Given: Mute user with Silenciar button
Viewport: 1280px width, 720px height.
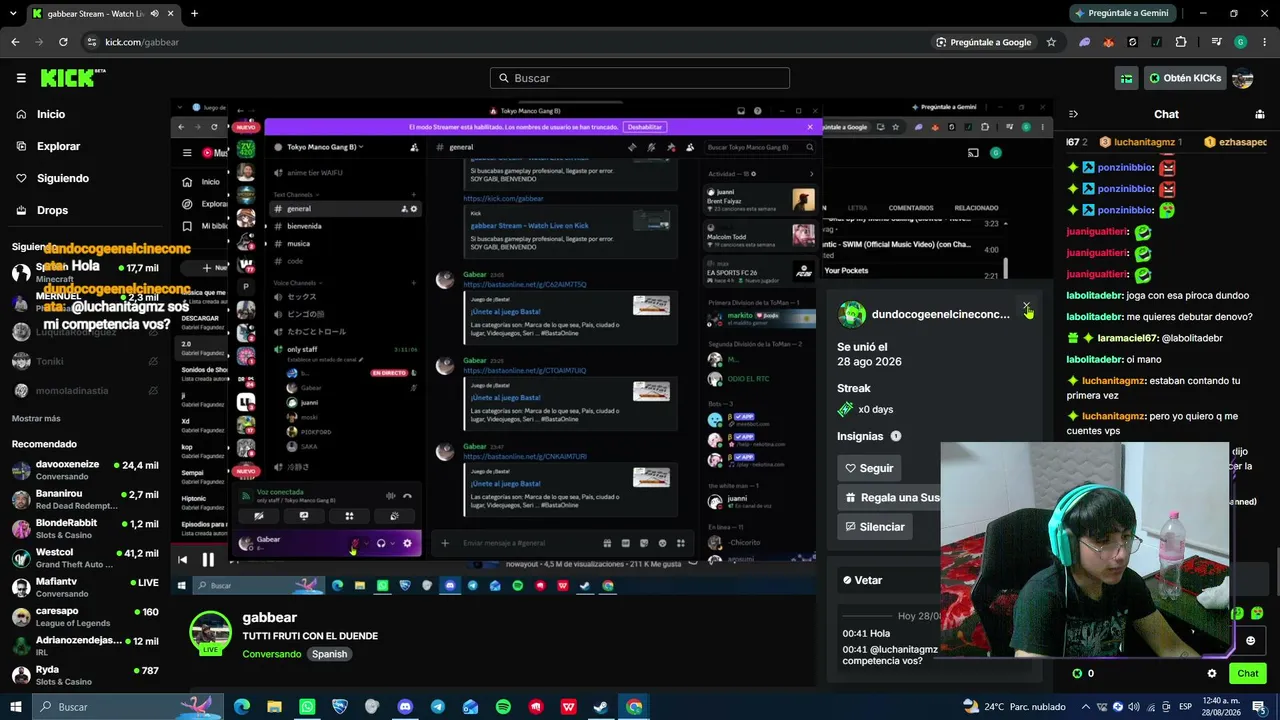Looking at the screenshot, I should coord(874,527).
